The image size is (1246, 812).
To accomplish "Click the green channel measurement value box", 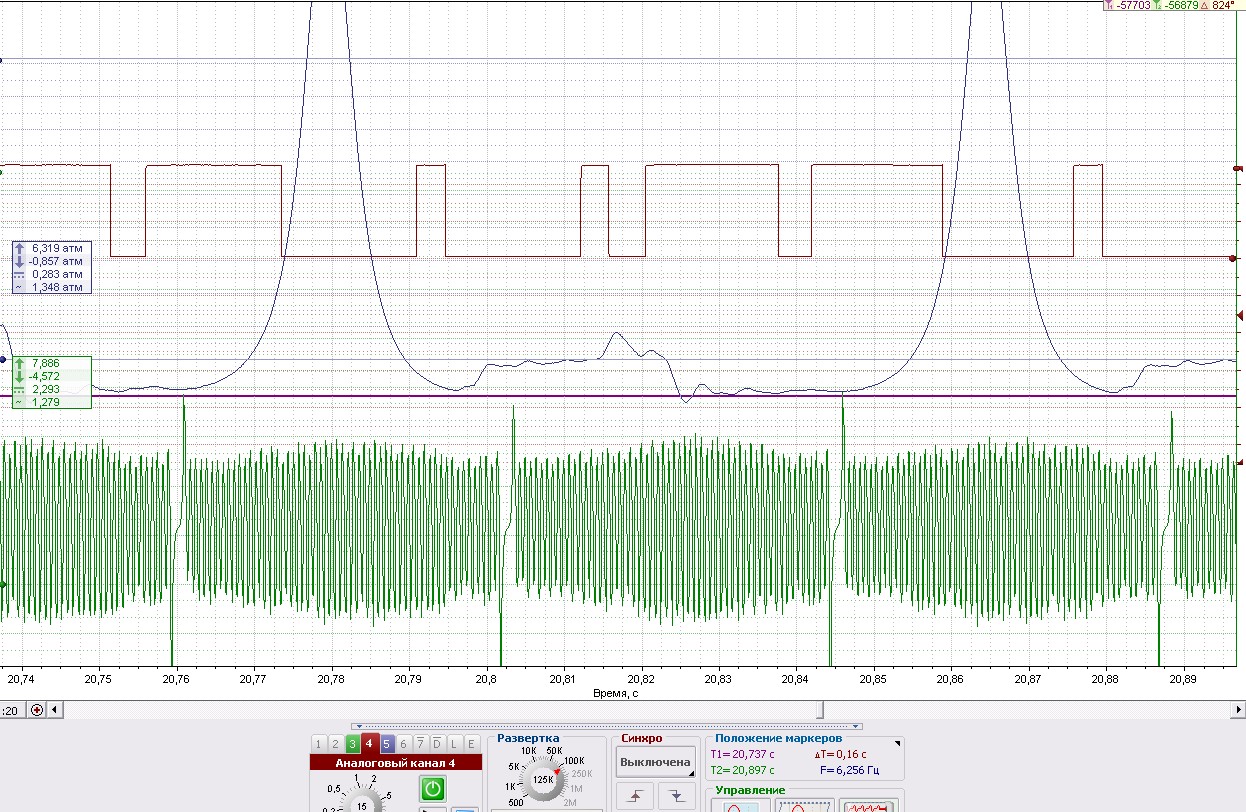I will pyautogui.click(x=52, y=382).
